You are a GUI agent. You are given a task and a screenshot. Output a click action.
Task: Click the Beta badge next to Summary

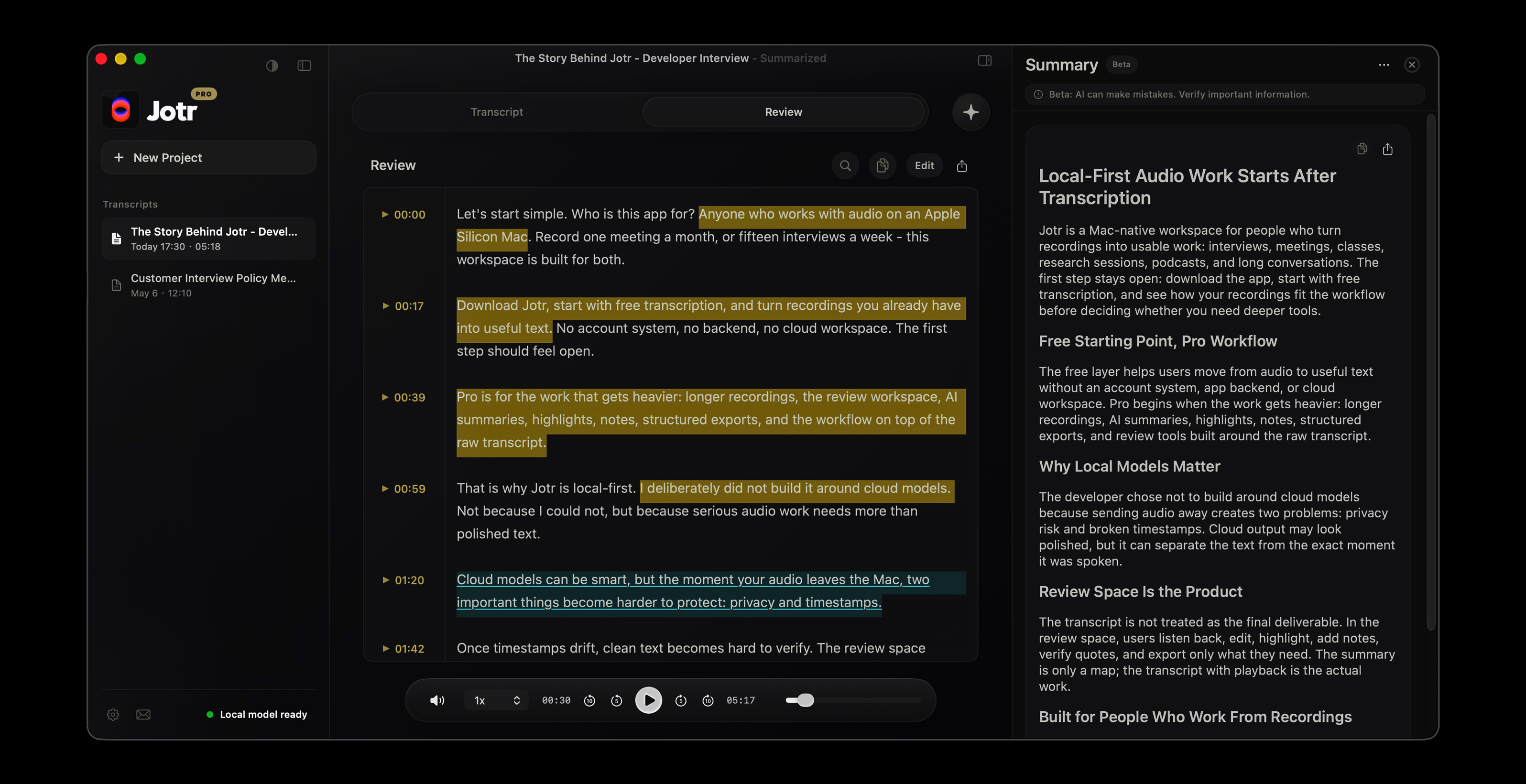click(x=1122, y=65)
